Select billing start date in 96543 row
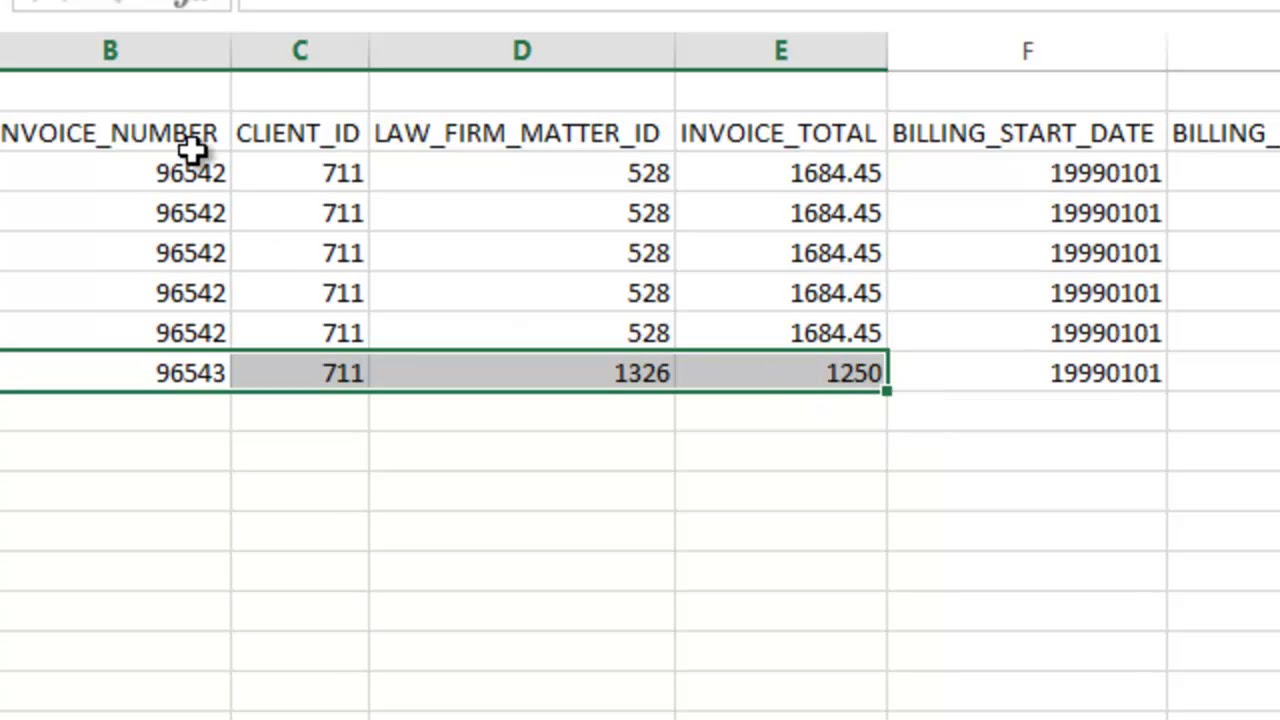This screenshot has width=1280, height=720. (1027, 373)
